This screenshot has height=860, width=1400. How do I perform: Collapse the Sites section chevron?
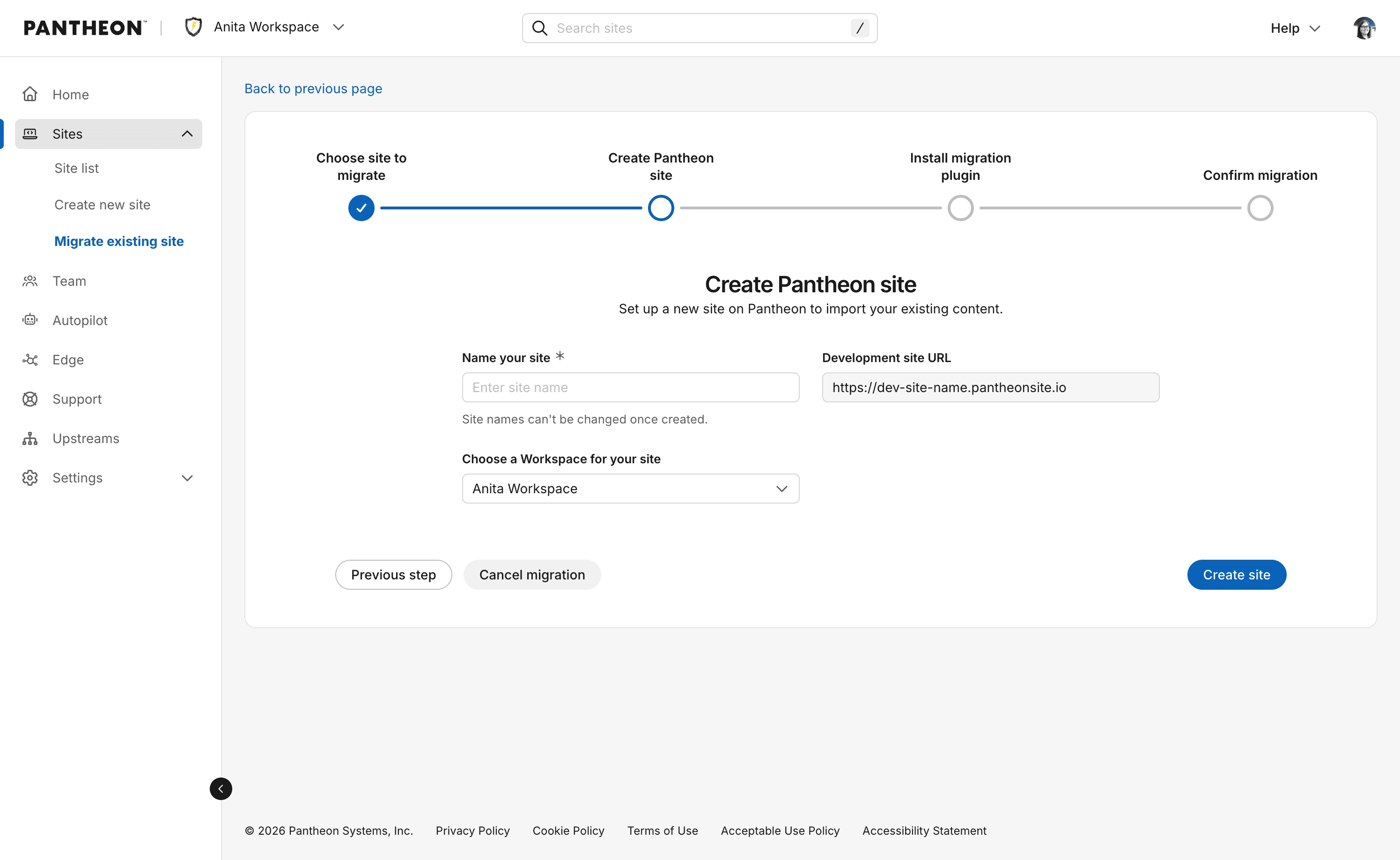(x=187, y=133)
